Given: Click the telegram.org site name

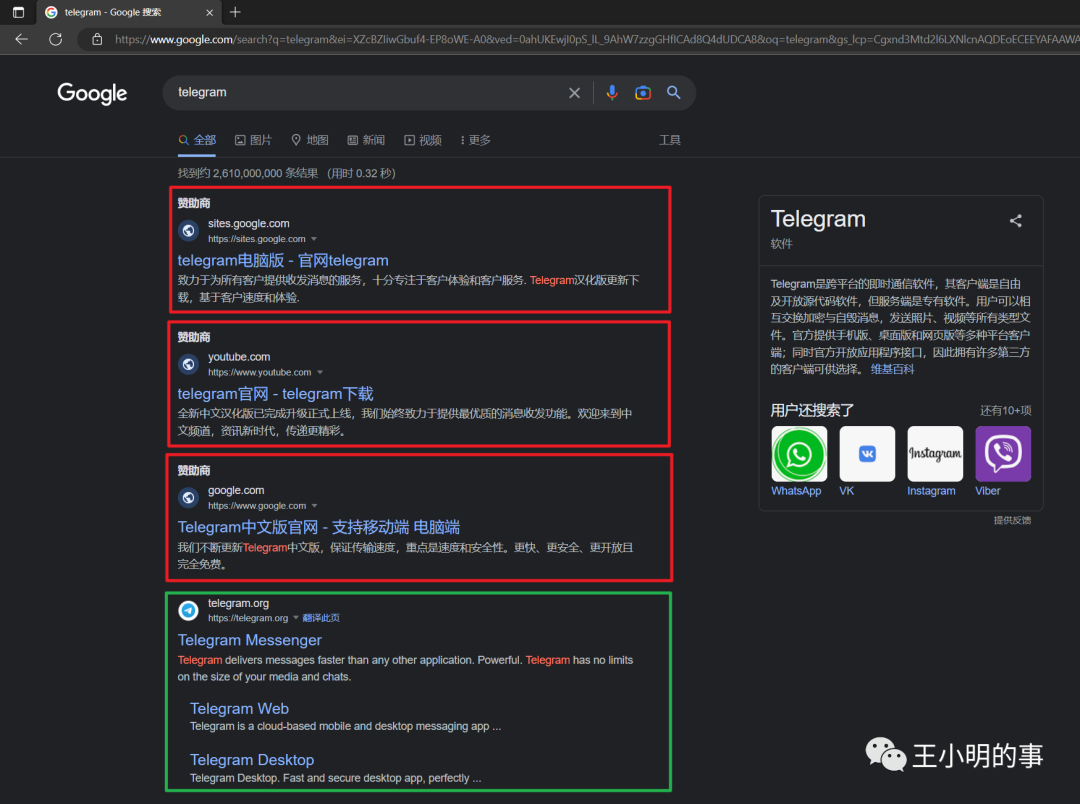Looking at the screenshot, I should click(x=238, y=603).
